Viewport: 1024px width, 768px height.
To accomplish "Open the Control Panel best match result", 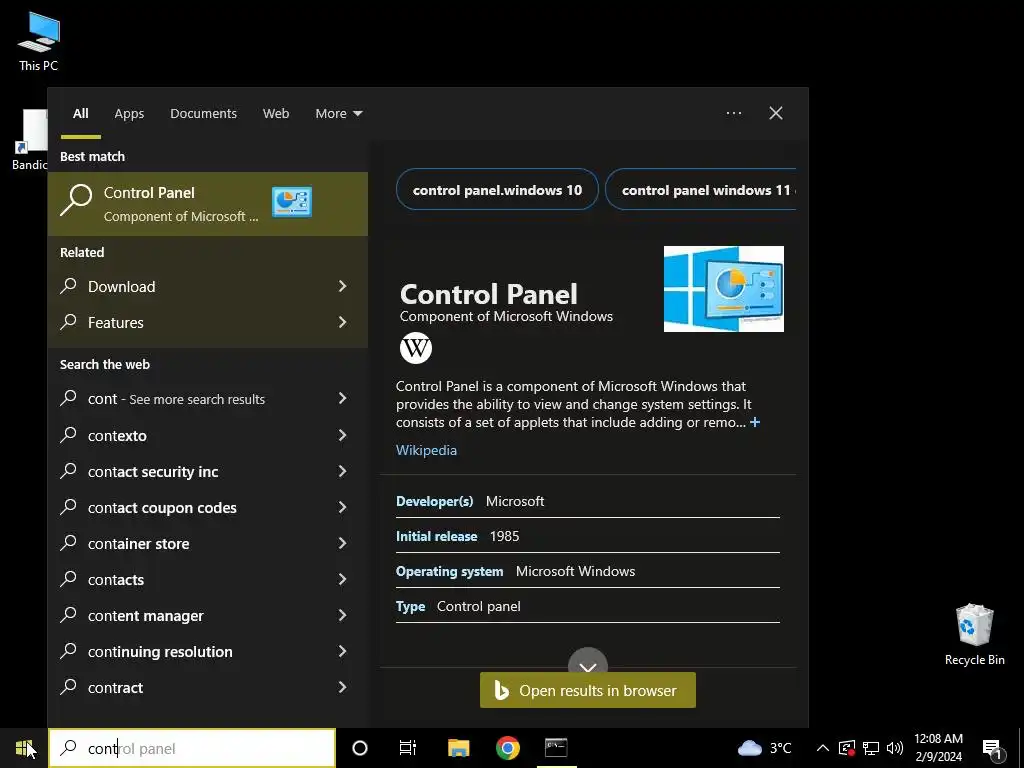I will 208,204.
